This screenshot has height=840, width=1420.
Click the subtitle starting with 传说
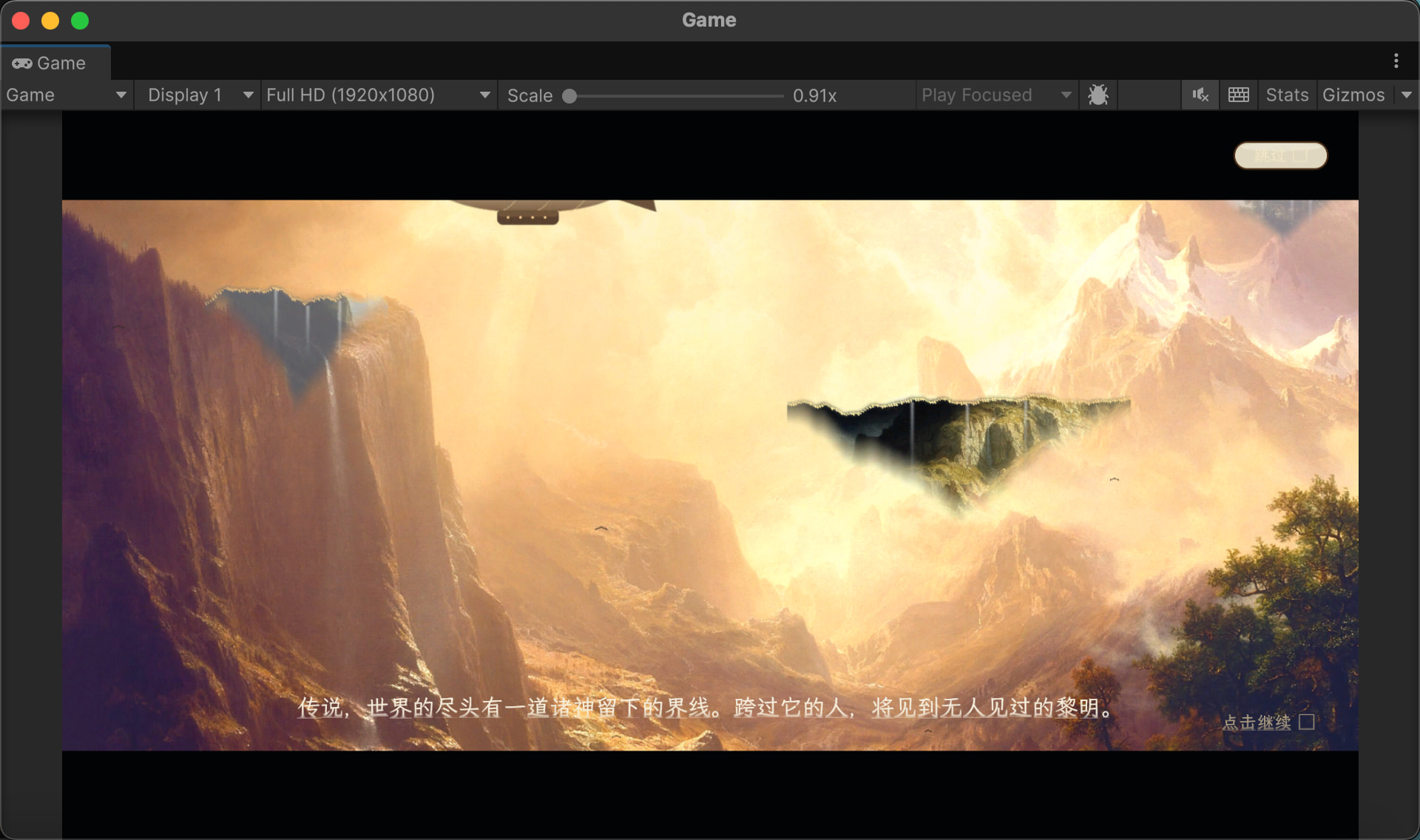pyautogui.click(x=706, y=708)
